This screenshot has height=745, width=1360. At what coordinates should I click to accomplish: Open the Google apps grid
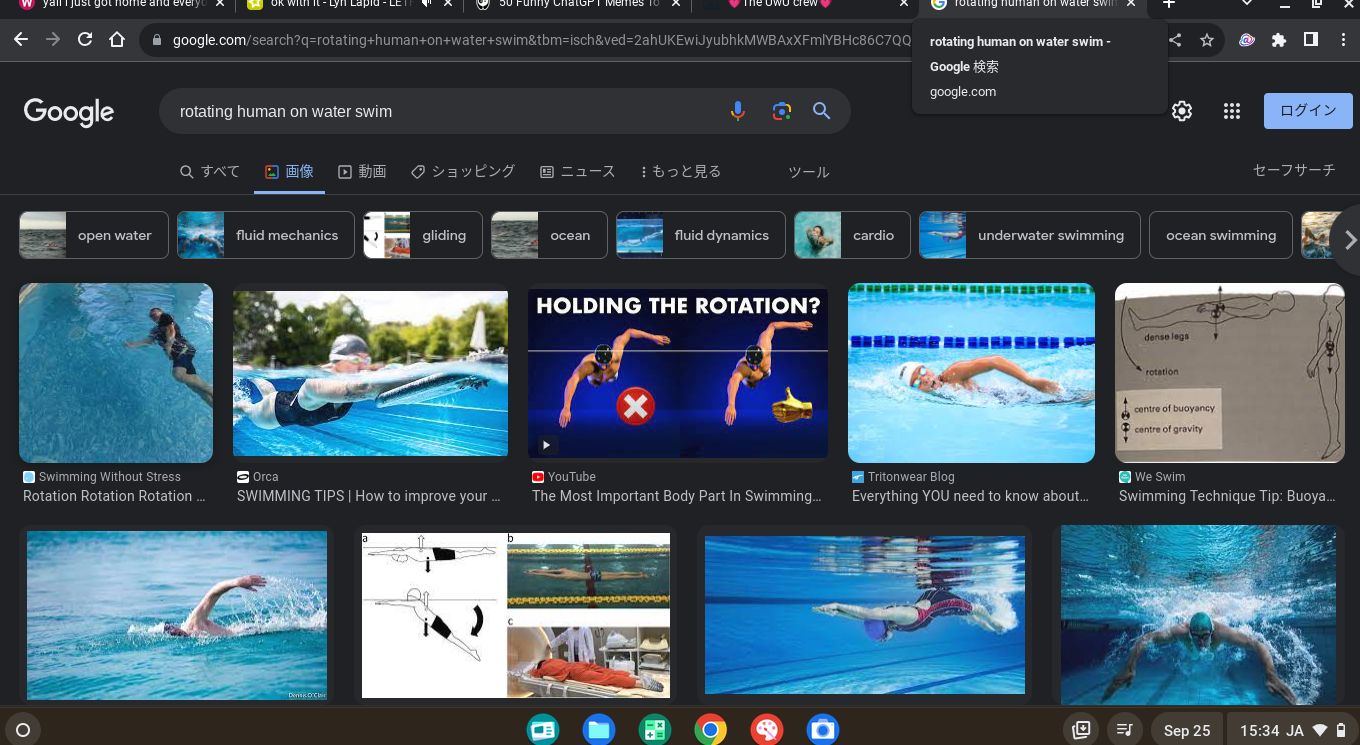1231,111
